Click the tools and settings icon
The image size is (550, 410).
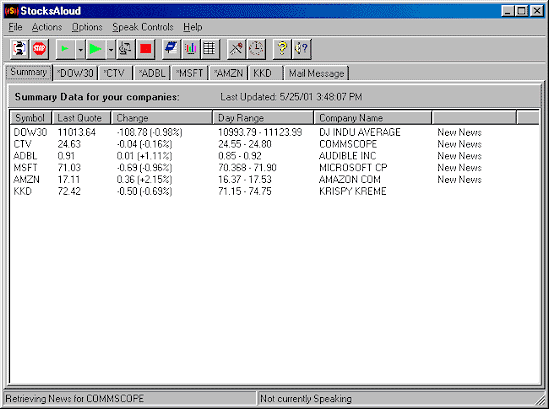click(236, 49)
